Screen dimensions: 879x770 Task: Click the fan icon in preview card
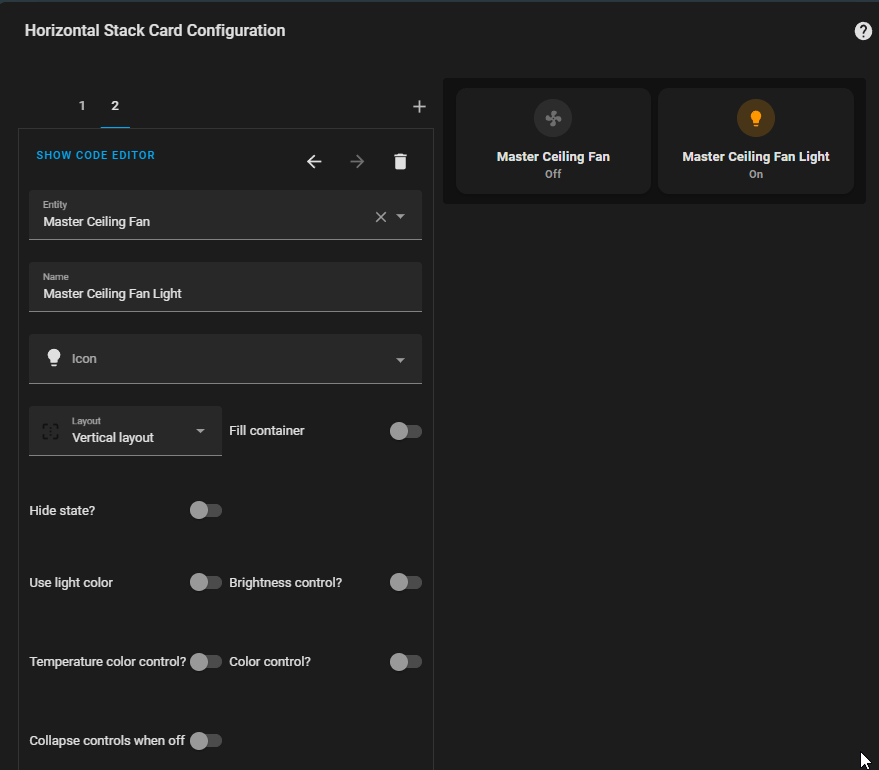(x=553, y=118)
